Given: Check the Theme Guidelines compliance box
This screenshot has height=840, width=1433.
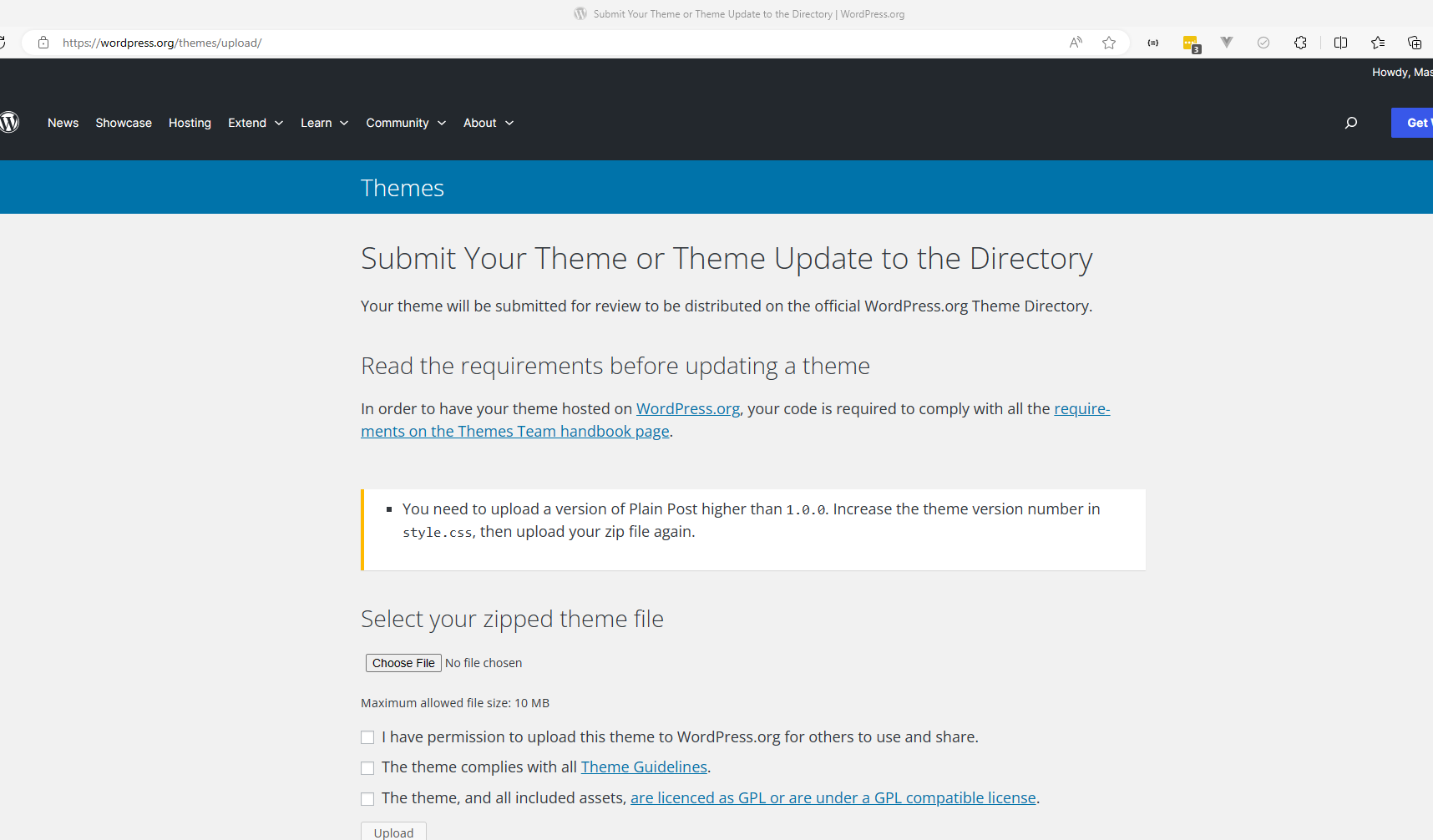Looking at the screenshot, I should click(367, 768).
